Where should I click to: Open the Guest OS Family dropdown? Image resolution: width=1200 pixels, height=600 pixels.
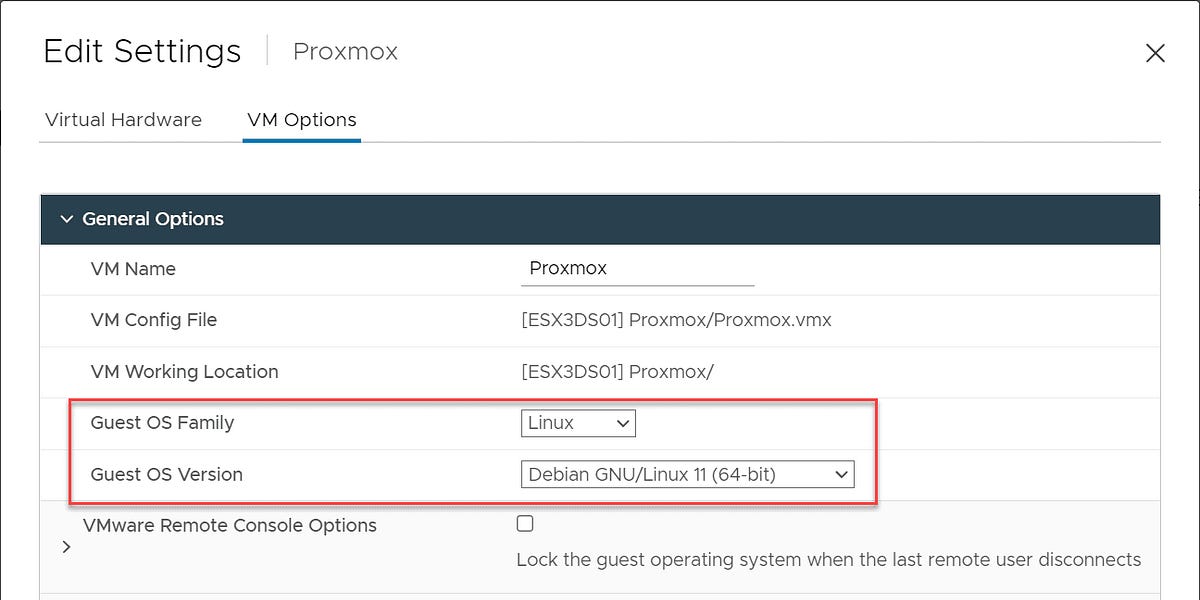578,423
